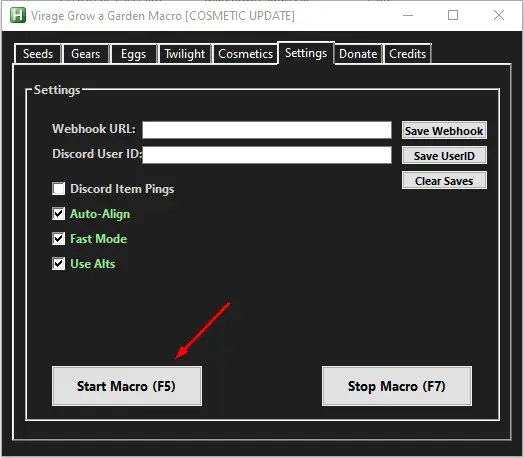The width and height of the screenshot is (524, 458).
Task: Click the Webhook URL input field
Action: 267,130
